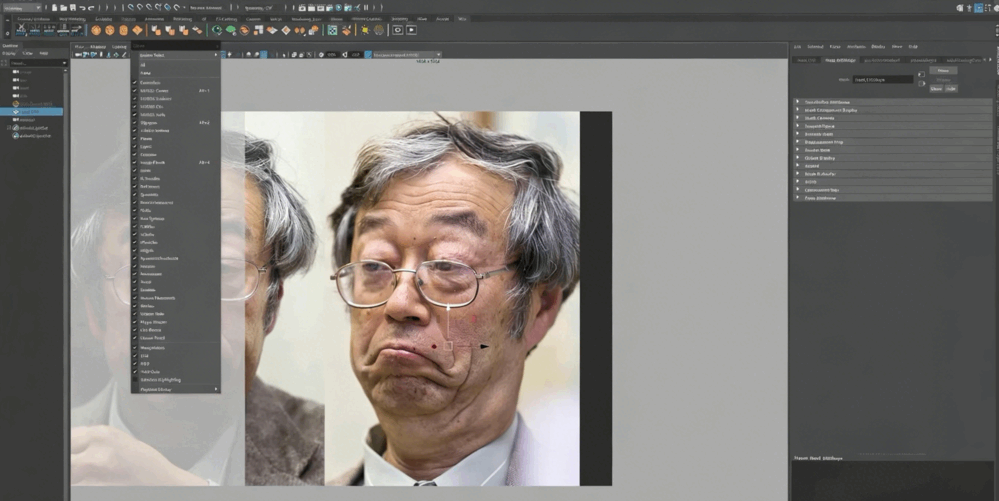Toggle NURBS Curves entry with Alt+1 shortcut
999x501 pixels.
click(x=175, y=91)
